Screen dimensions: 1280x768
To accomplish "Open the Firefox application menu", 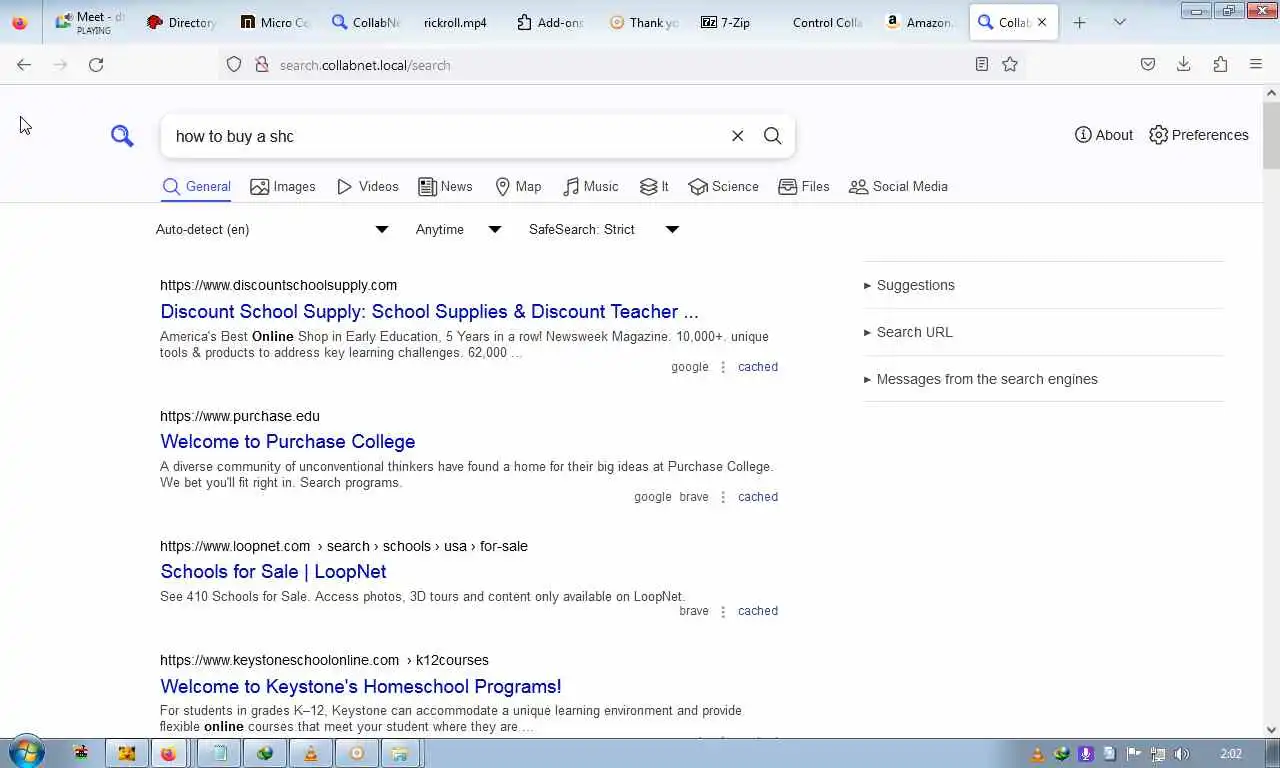I will [1256, 64].
